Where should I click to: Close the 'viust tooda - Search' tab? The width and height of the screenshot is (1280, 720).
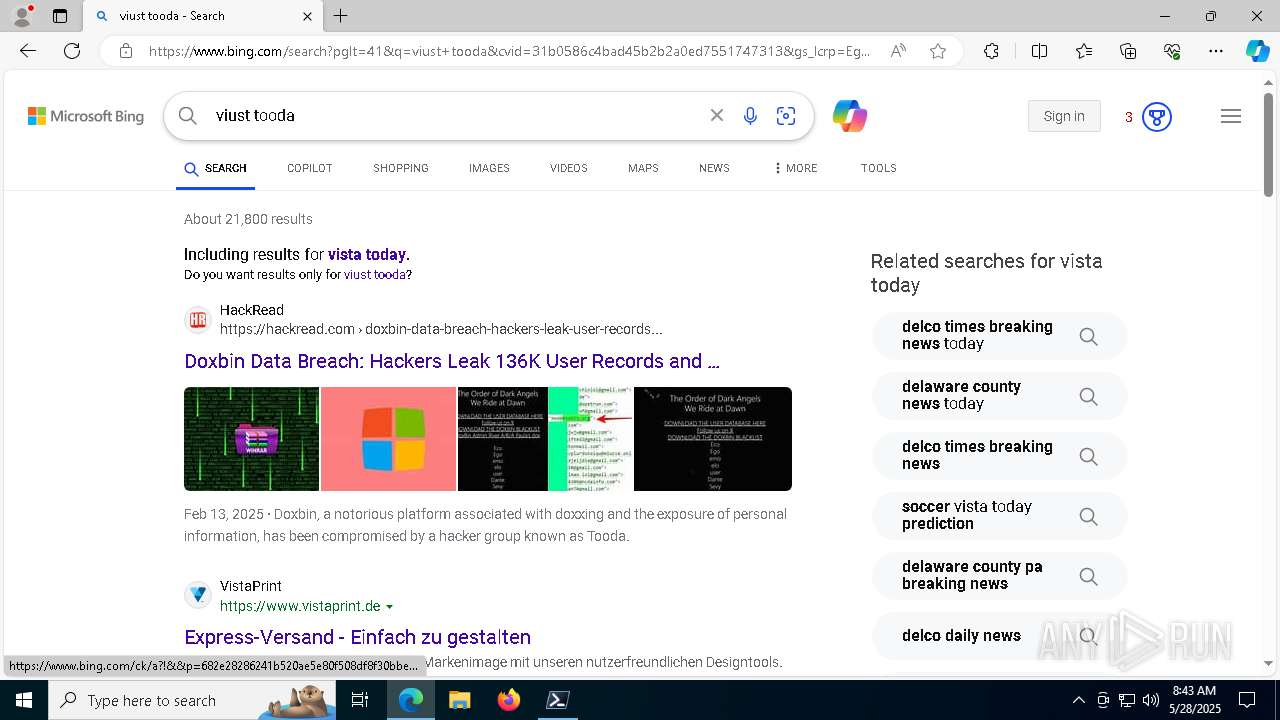[x=307, y=16]
